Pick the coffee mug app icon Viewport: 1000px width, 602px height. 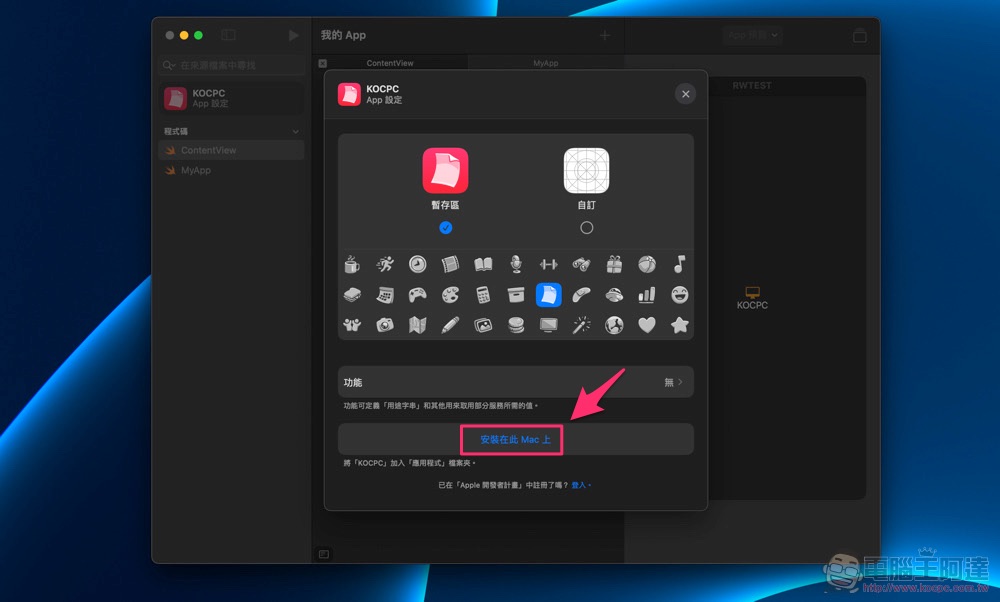point(352,265)
